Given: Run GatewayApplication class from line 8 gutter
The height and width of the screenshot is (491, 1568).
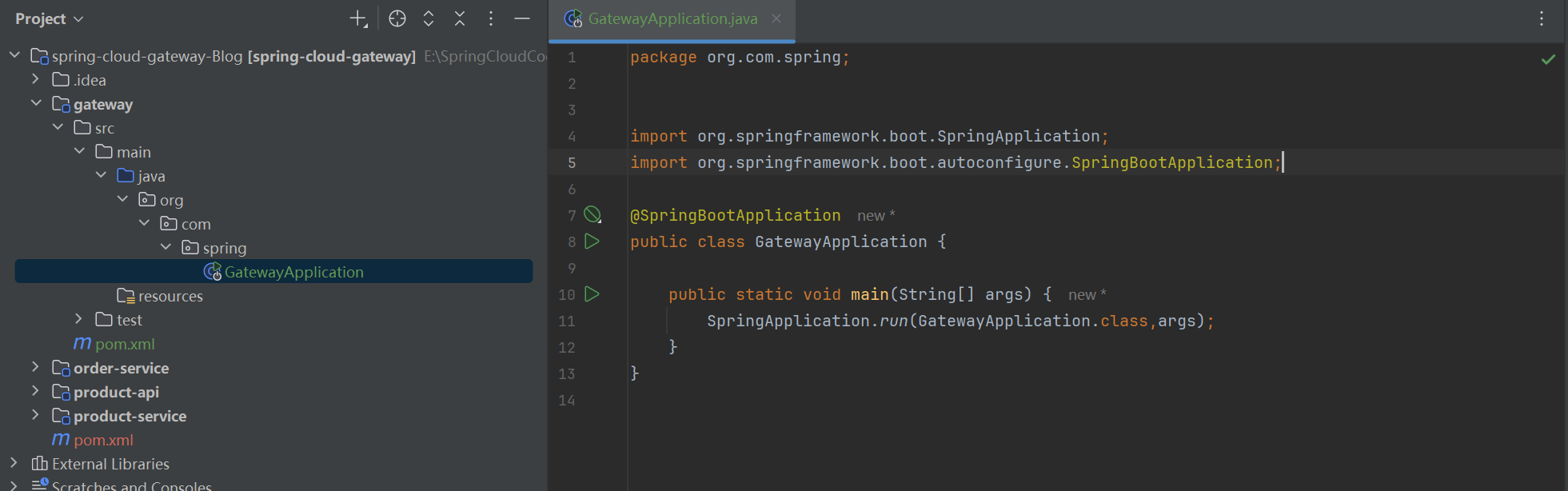Looking at the screenshot, I should pos(592,241).
